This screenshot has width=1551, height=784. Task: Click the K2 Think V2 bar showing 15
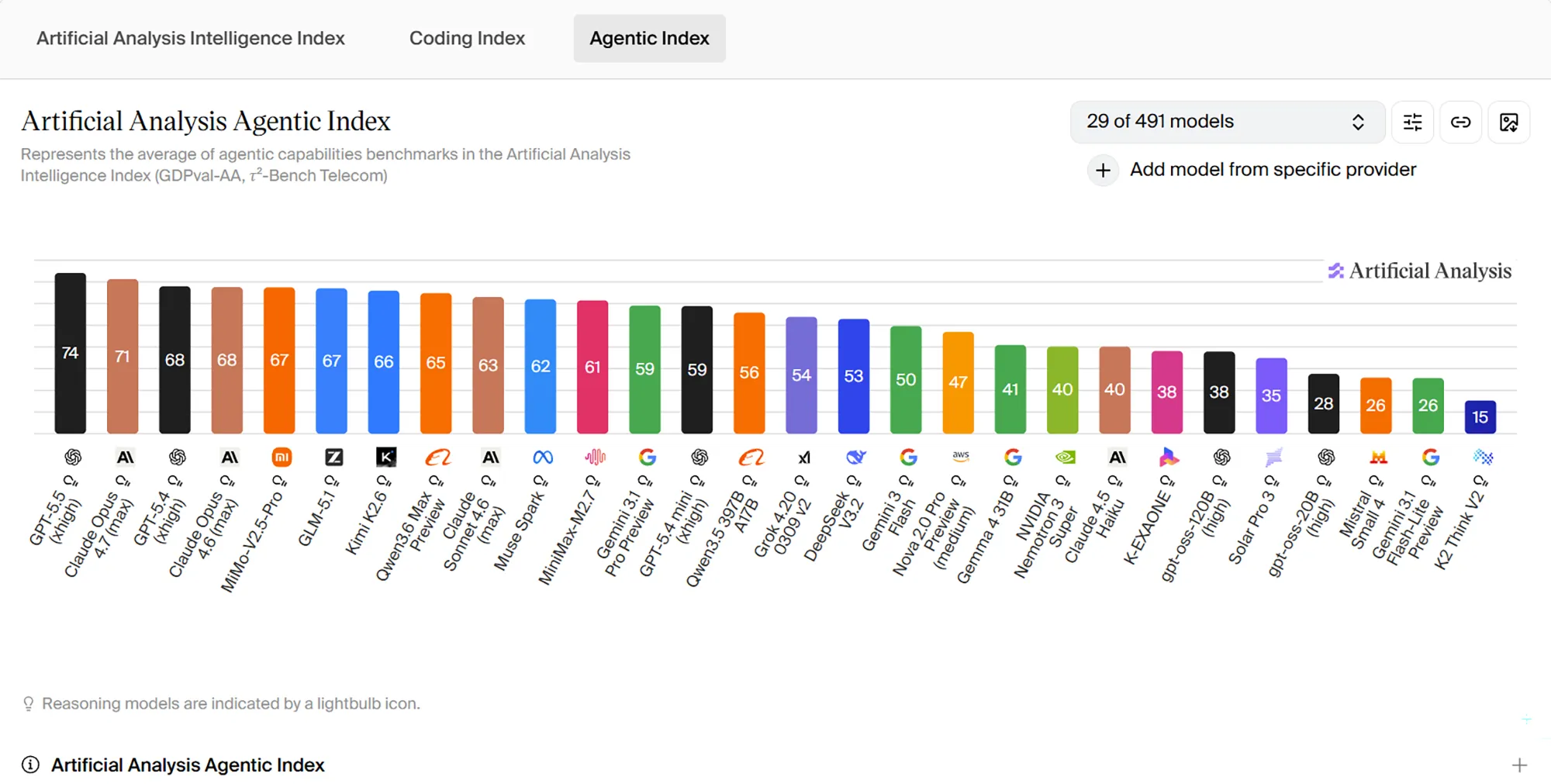[1480, 417]
